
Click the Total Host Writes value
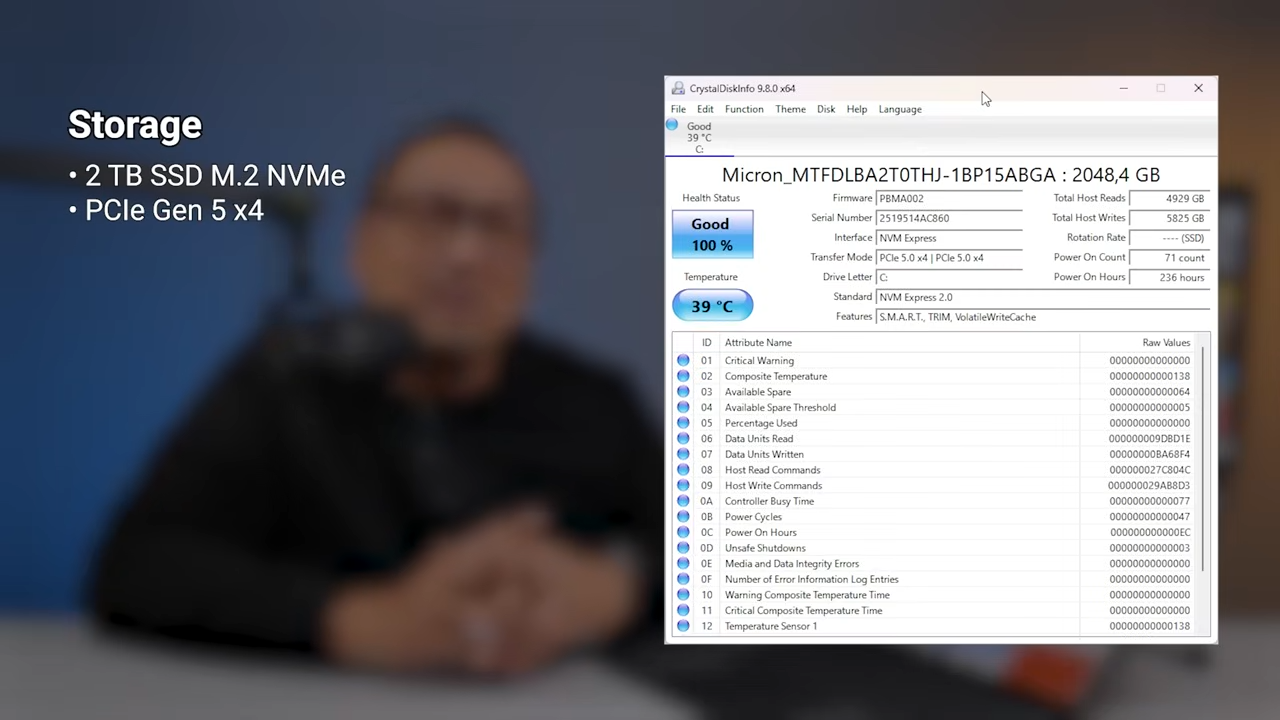1169,218
